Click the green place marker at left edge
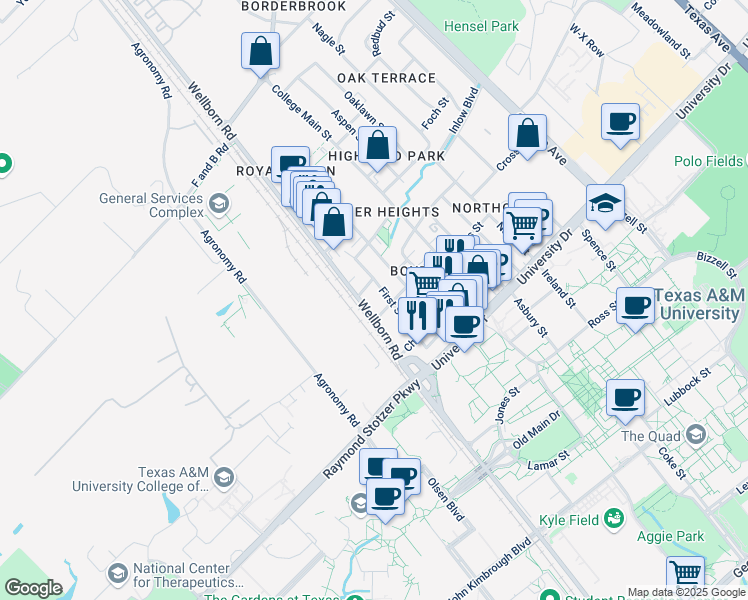The width and height of the screenshot is (748, 600). click(4, 164)
